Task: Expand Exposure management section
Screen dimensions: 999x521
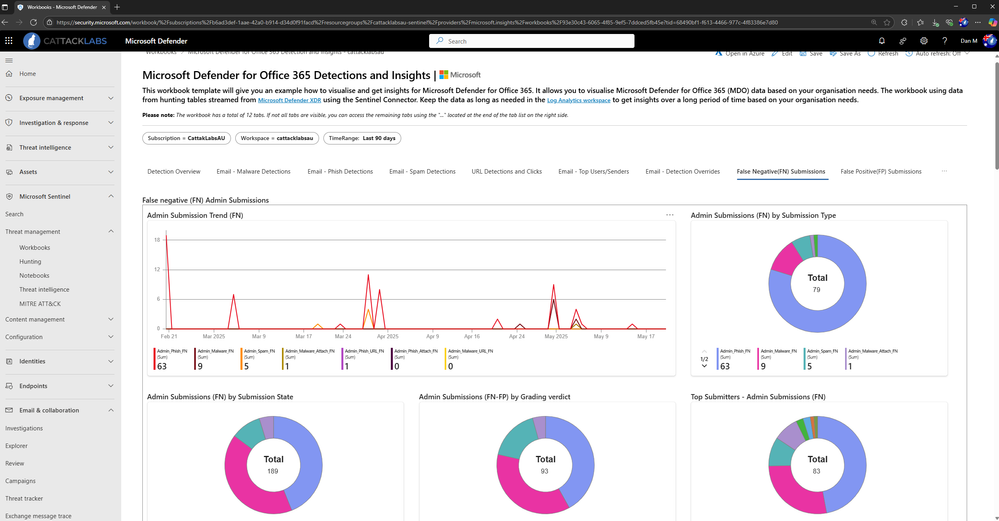Action: [x=111, y=98]
